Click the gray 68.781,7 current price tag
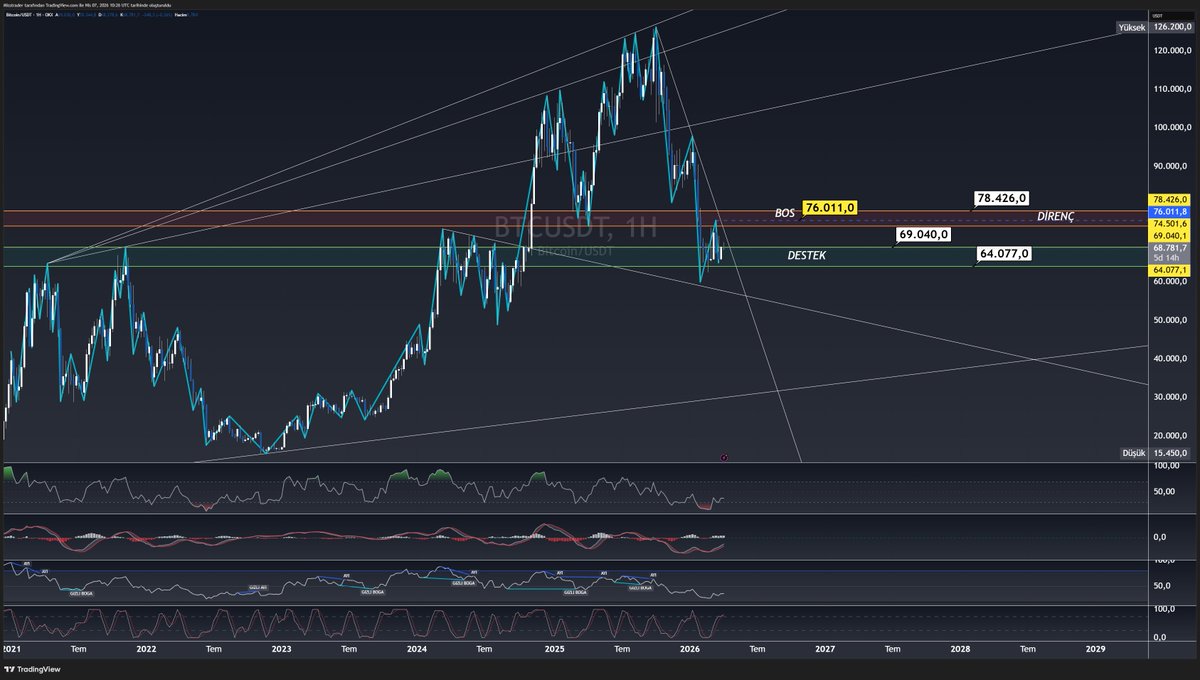The height and width of the screenshot is (680, 1200). click(x=1170, y=248)
